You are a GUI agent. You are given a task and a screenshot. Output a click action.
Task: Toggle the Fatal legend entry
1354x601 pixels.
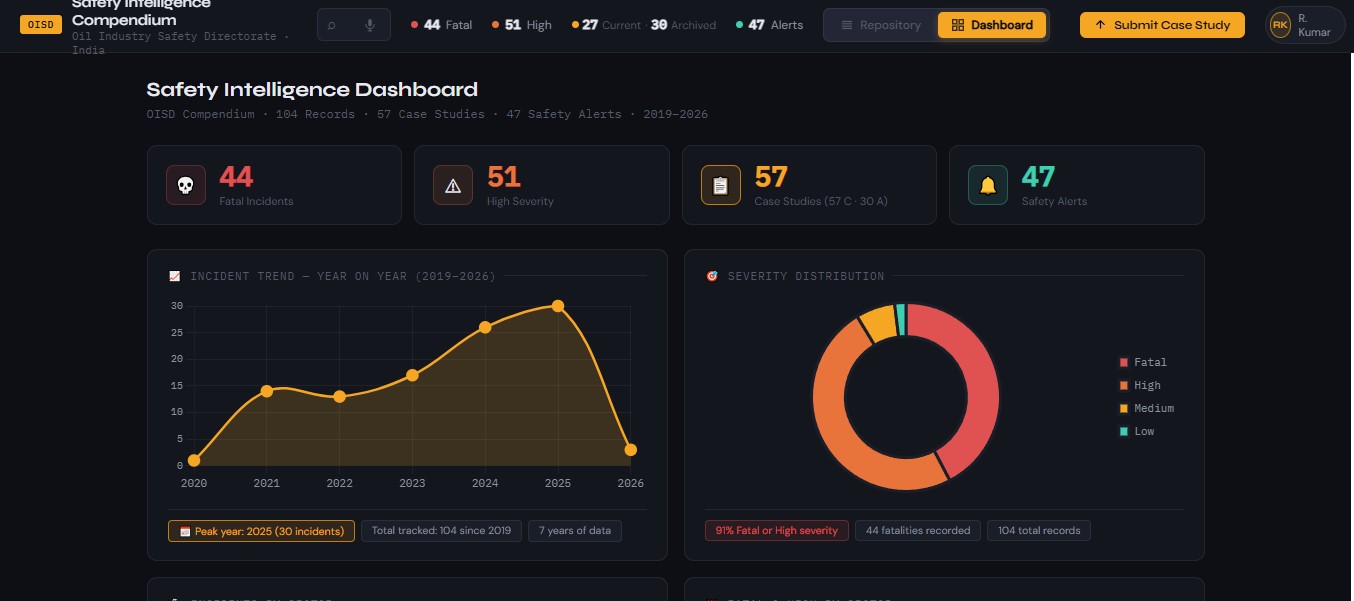point(1143,362)
